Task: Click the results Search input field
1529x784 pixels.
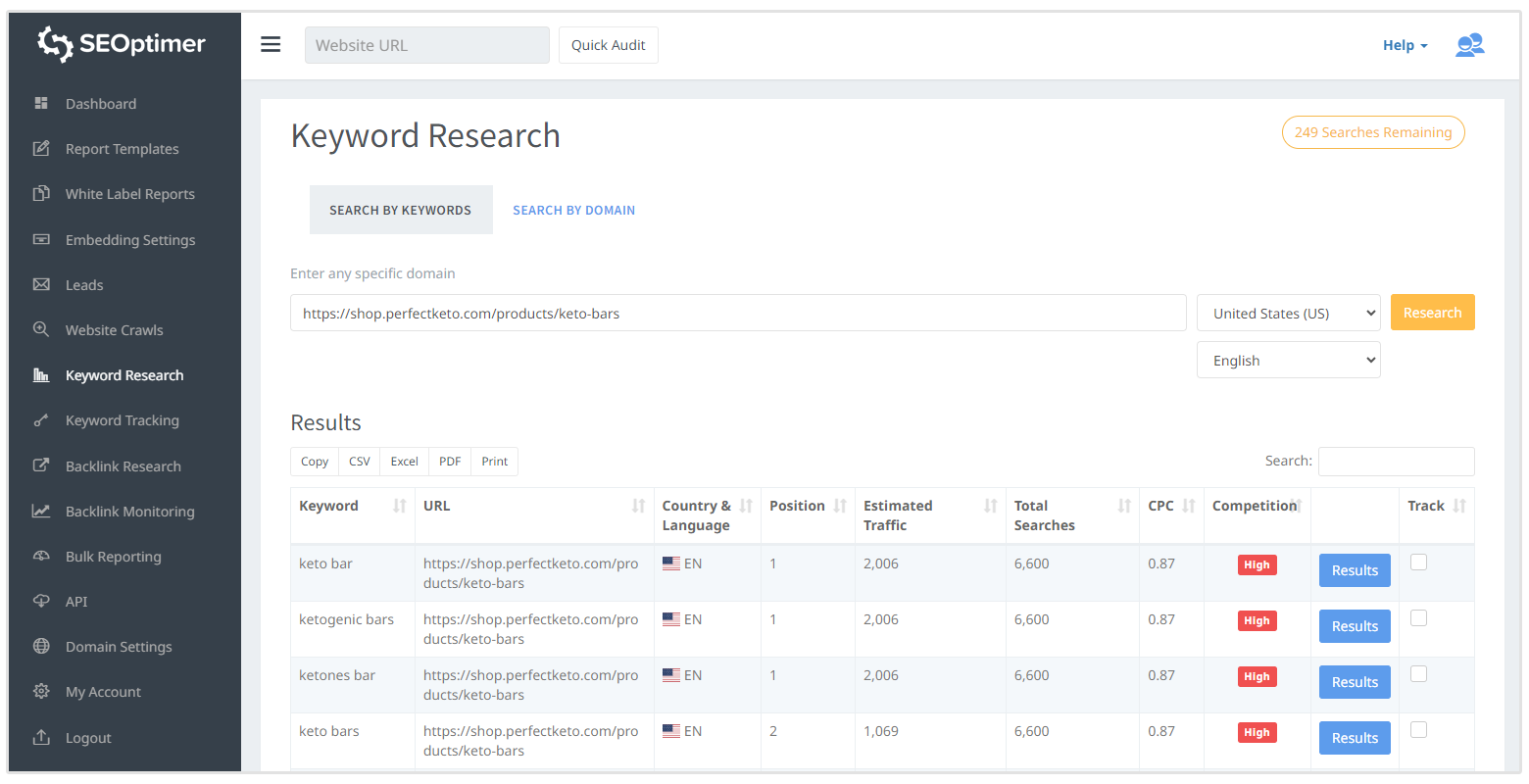Action: [x=1396, y=462]
